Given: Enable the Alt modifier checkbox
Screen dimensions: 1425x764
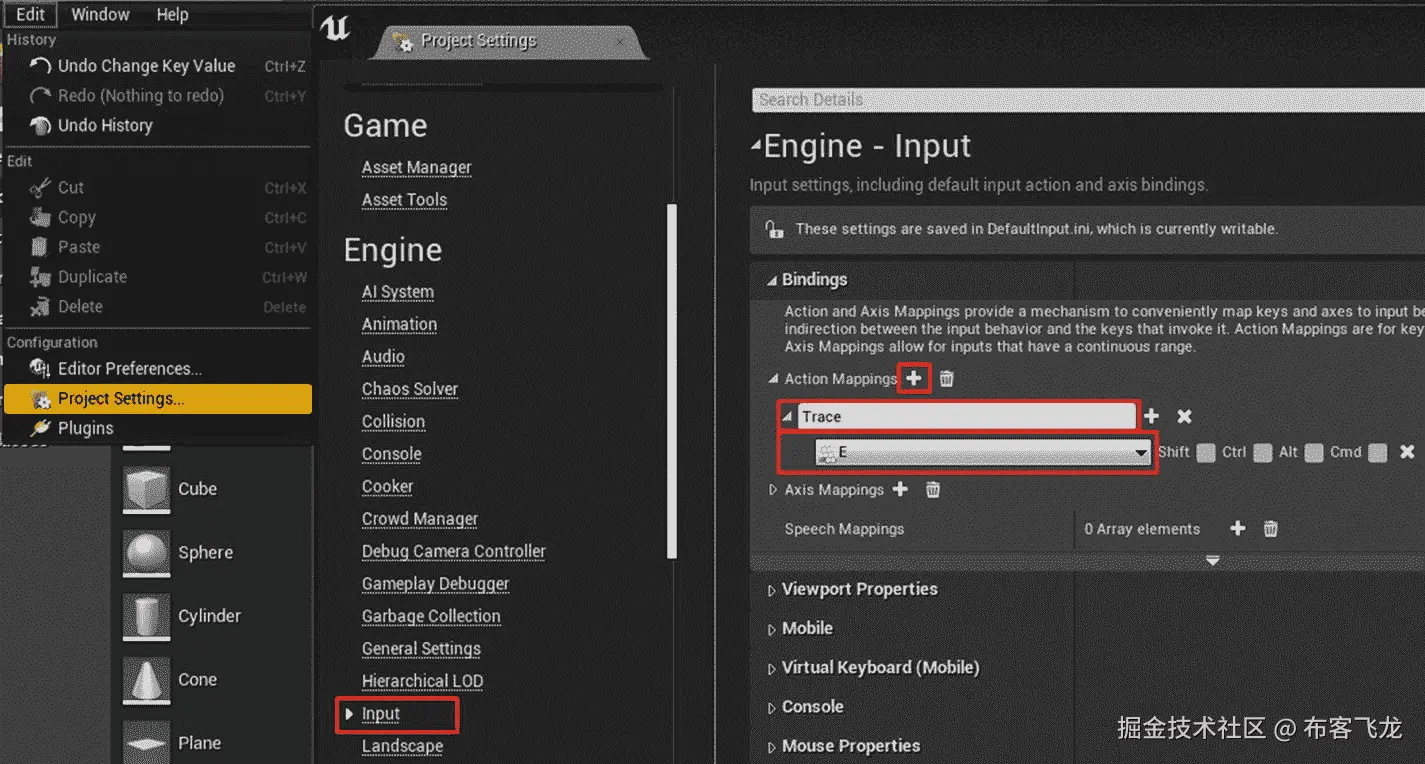Looking at the screenshot, I should (x=1314, y=453).
